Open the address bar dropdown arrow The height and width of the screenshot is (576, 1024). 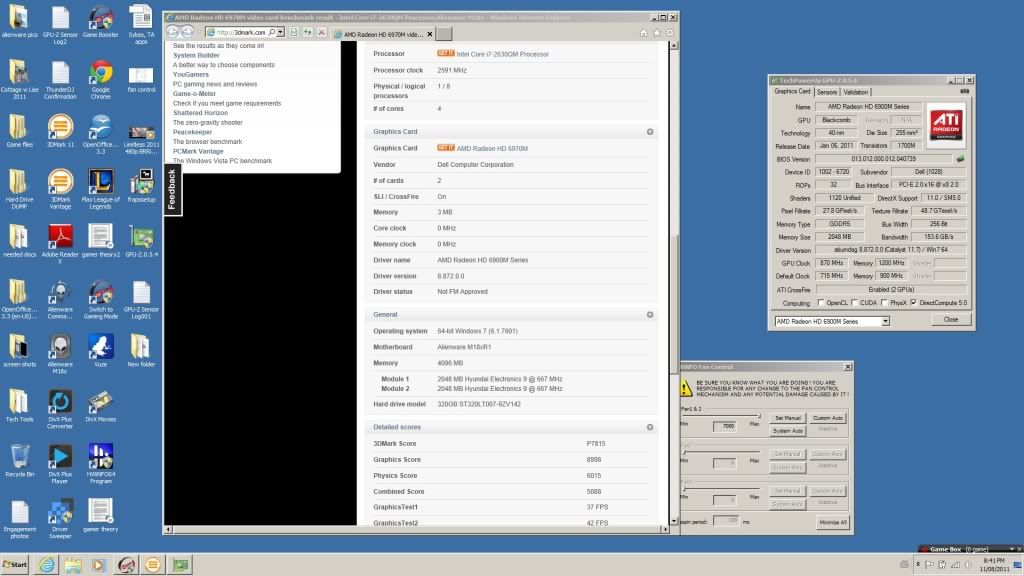coord(280,32)
